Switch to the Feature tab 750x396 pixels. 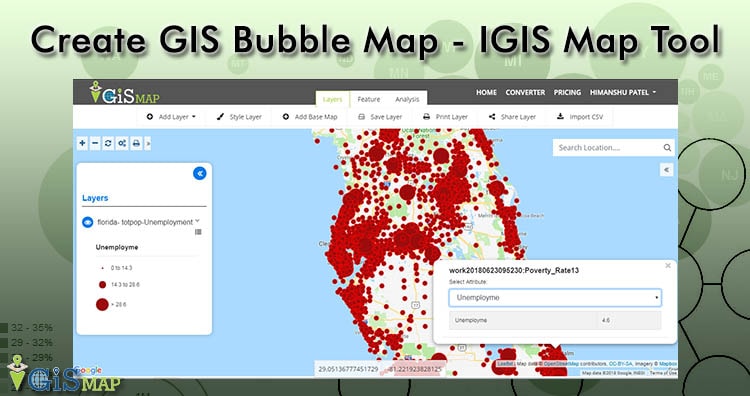369,99
